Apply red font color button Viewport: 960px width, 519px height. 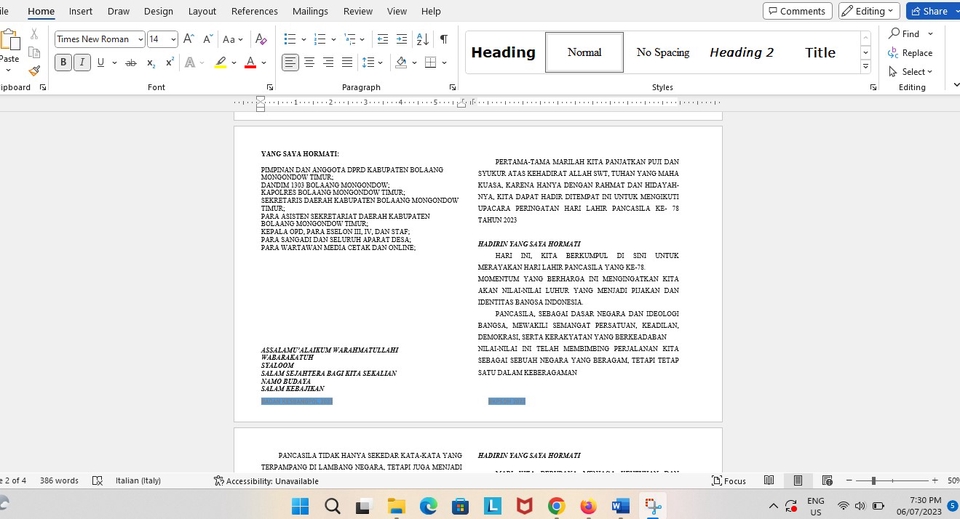[250, 62]
